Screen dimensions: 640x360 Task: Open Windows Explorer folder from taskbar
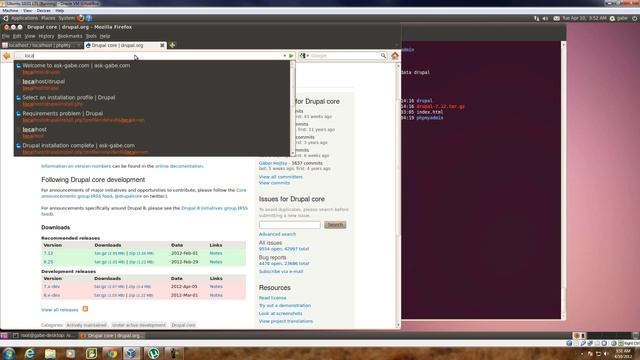[50, 353]
